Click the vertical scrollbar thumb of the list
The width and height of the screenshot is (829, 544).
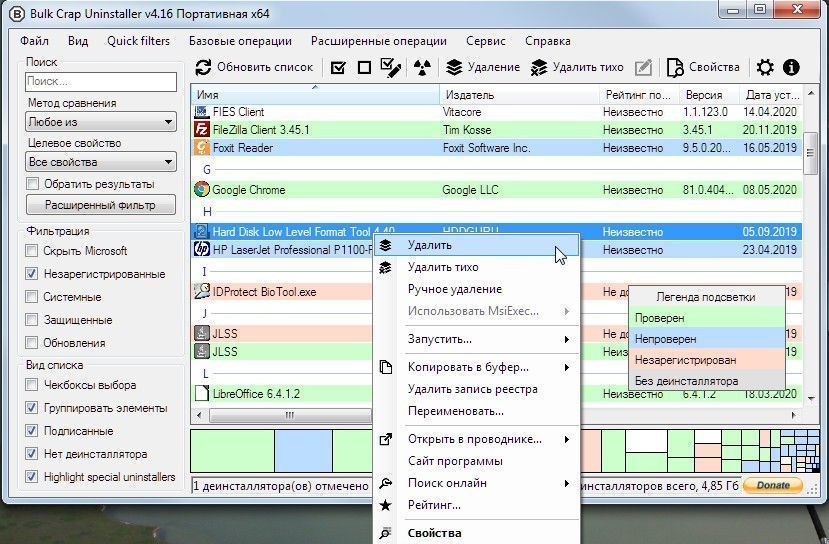tap(810, 153)
